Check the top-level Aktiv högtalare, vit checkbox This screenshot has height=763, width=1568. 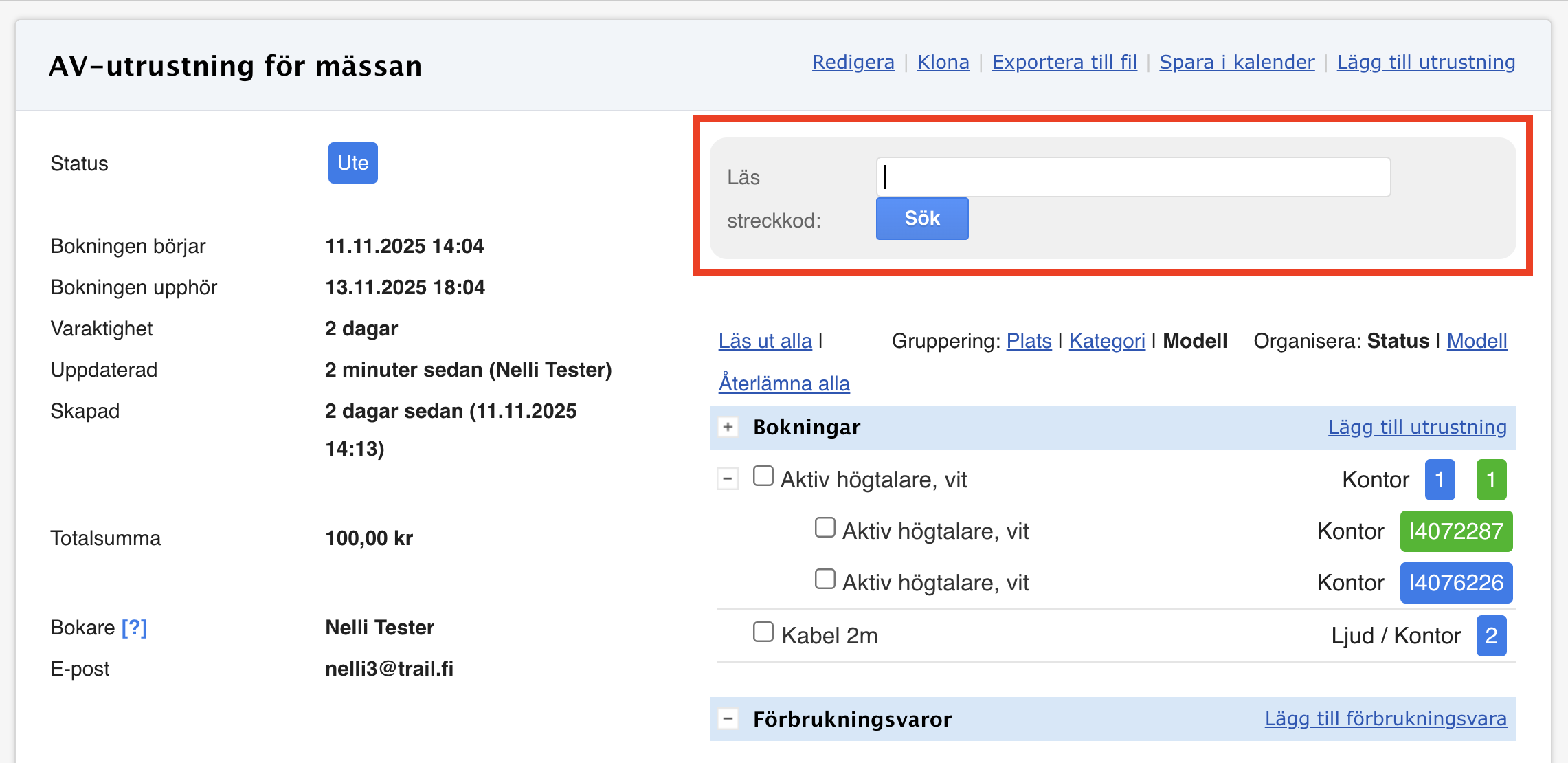pos(763,476)
